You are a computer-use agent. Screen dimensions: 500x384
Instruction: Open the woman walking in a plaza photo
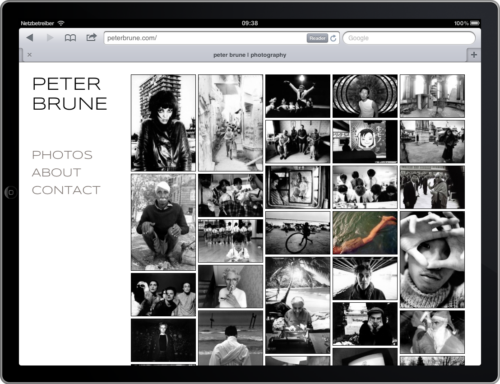click(x=432, y=142)
